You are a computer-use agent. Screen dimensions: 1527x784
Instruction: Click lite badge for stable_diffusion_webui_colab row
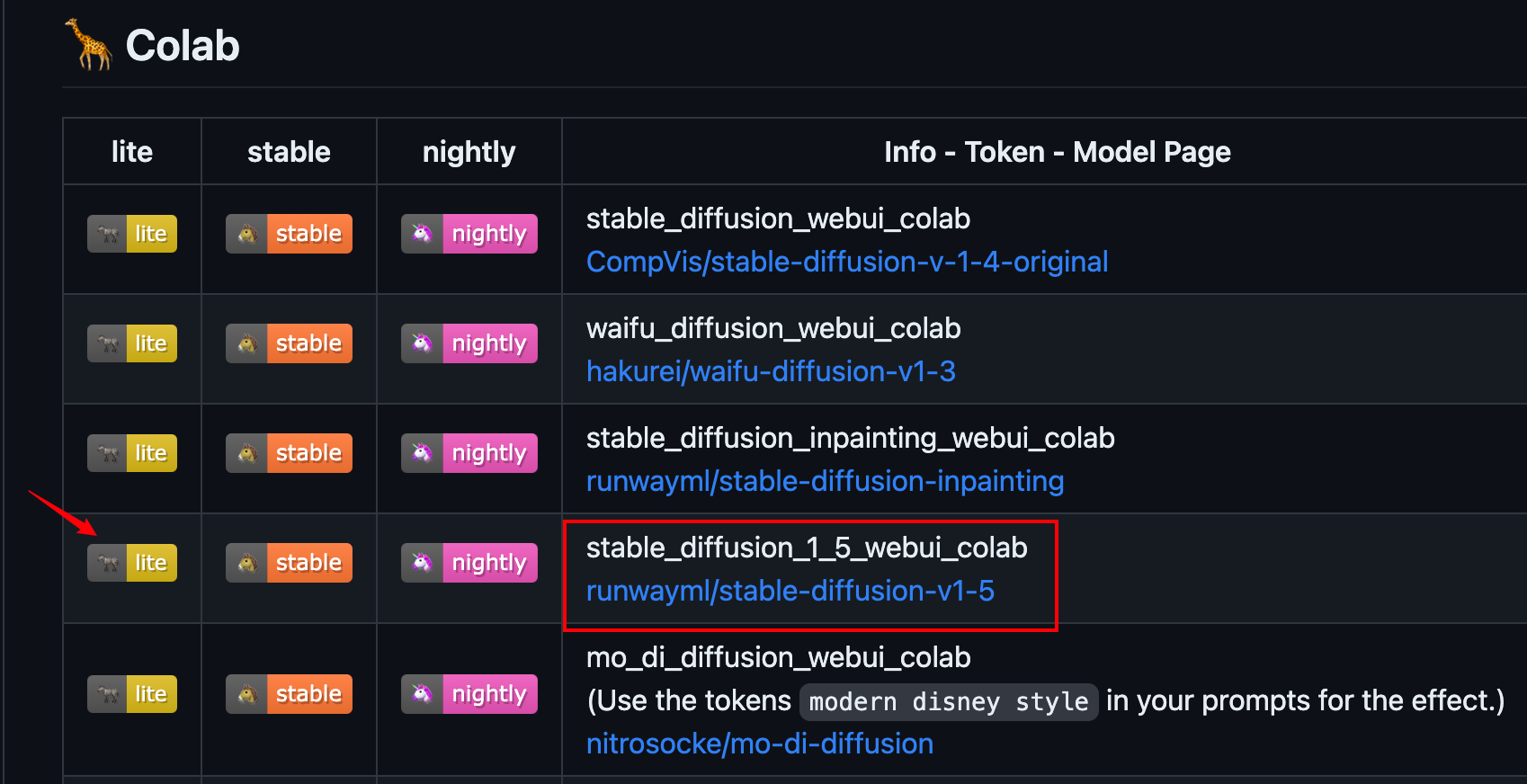tap(132, 234)
